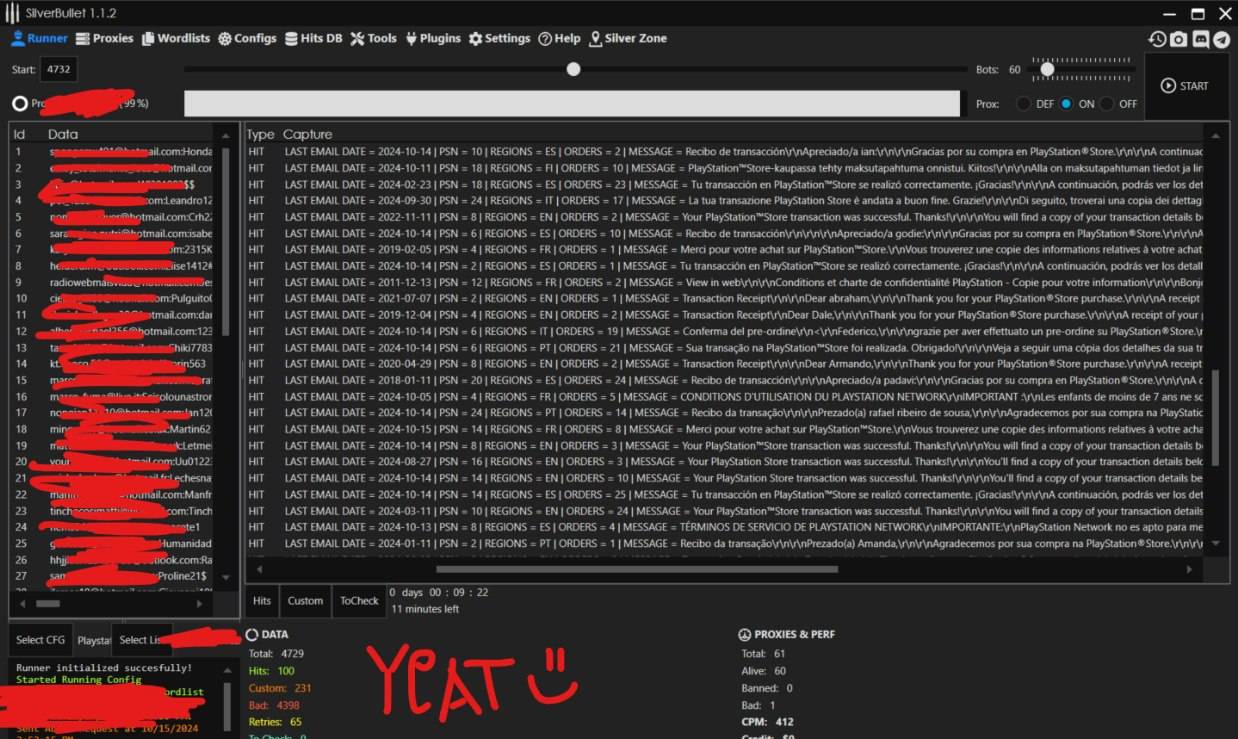The height and width of the screenshot is (739, 1238).
Task: Click the Id column header
Action: (x=18, y=134)
